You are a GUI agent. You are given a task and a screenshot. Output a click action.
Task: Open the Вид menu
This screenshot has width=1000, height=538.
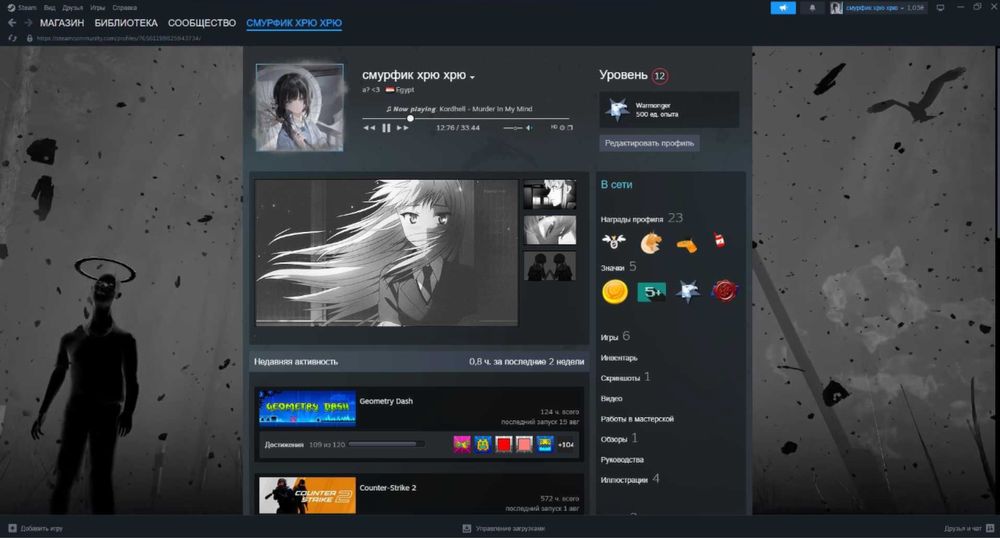click(49, 8)
